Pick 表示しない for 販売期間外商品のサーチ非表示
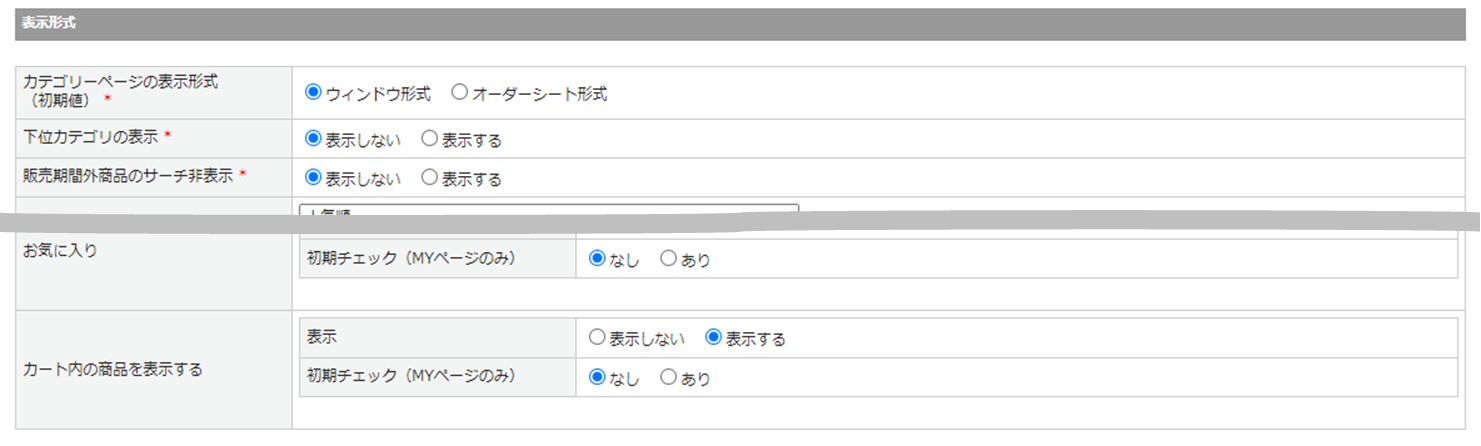The width and height of the screenshot is (1481, 446). pyautogui.click(x=313, y=178)
